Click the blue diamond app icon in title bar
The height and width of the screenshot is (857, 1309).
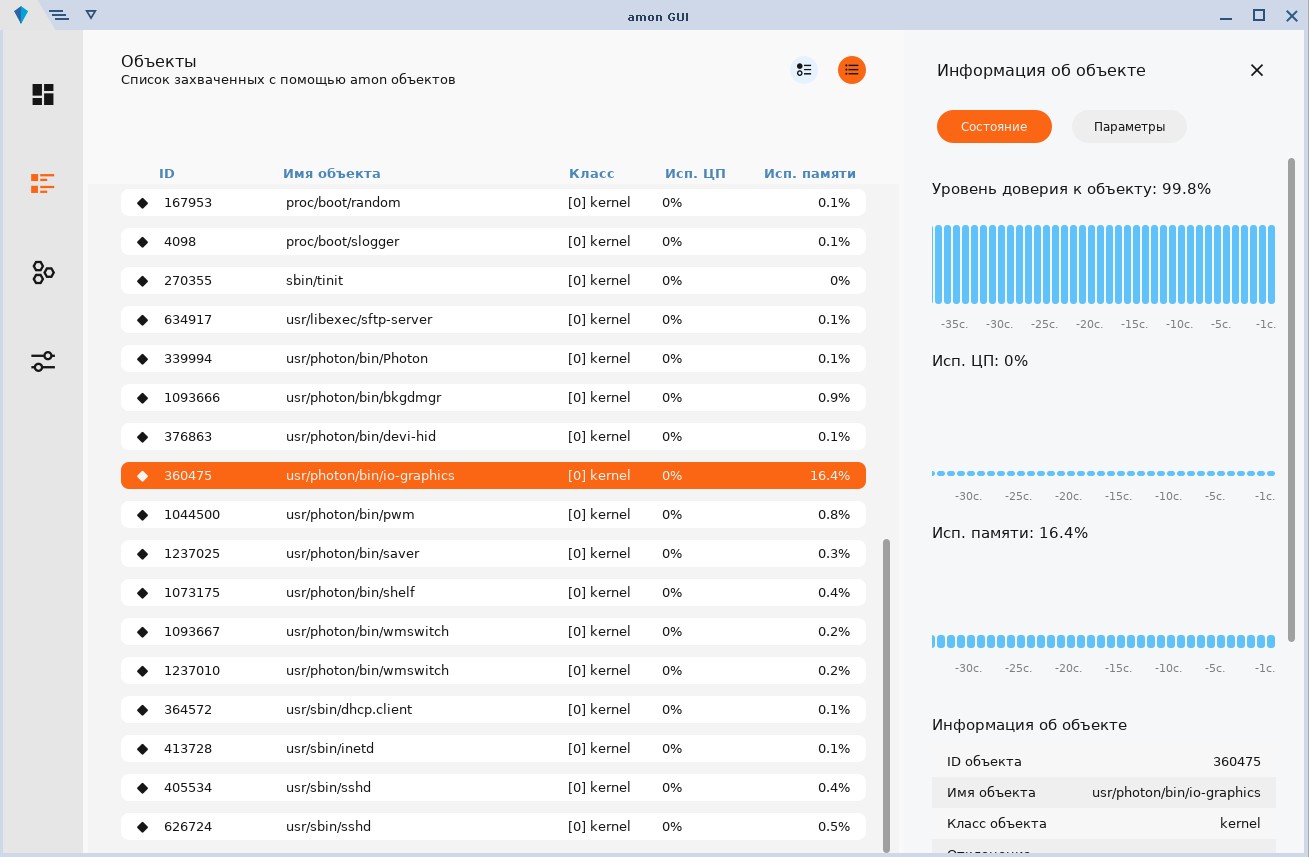click(x=21, y=15)
